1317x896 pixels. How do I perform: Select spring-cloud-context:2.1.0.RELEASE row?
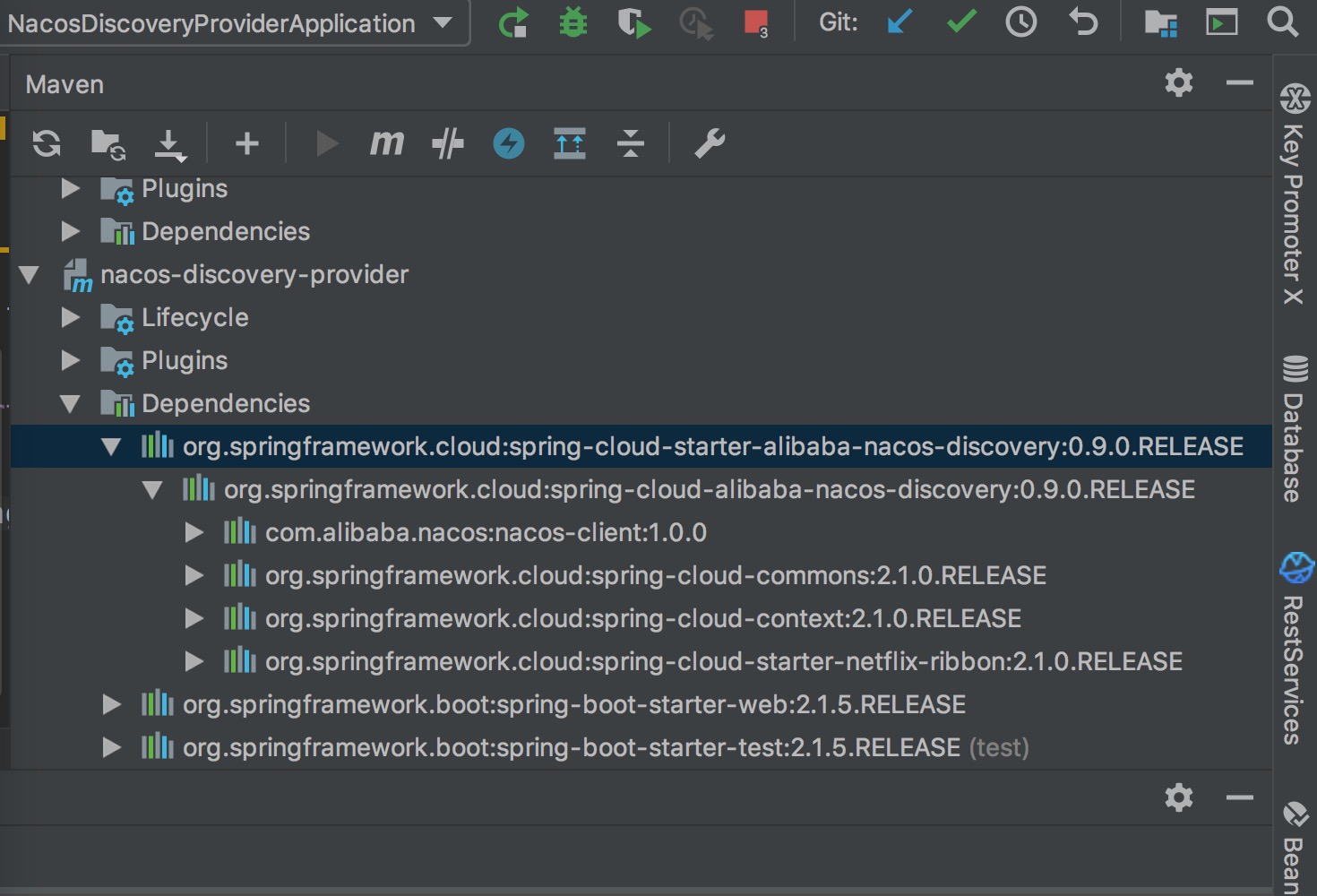[x=641, y=618]
